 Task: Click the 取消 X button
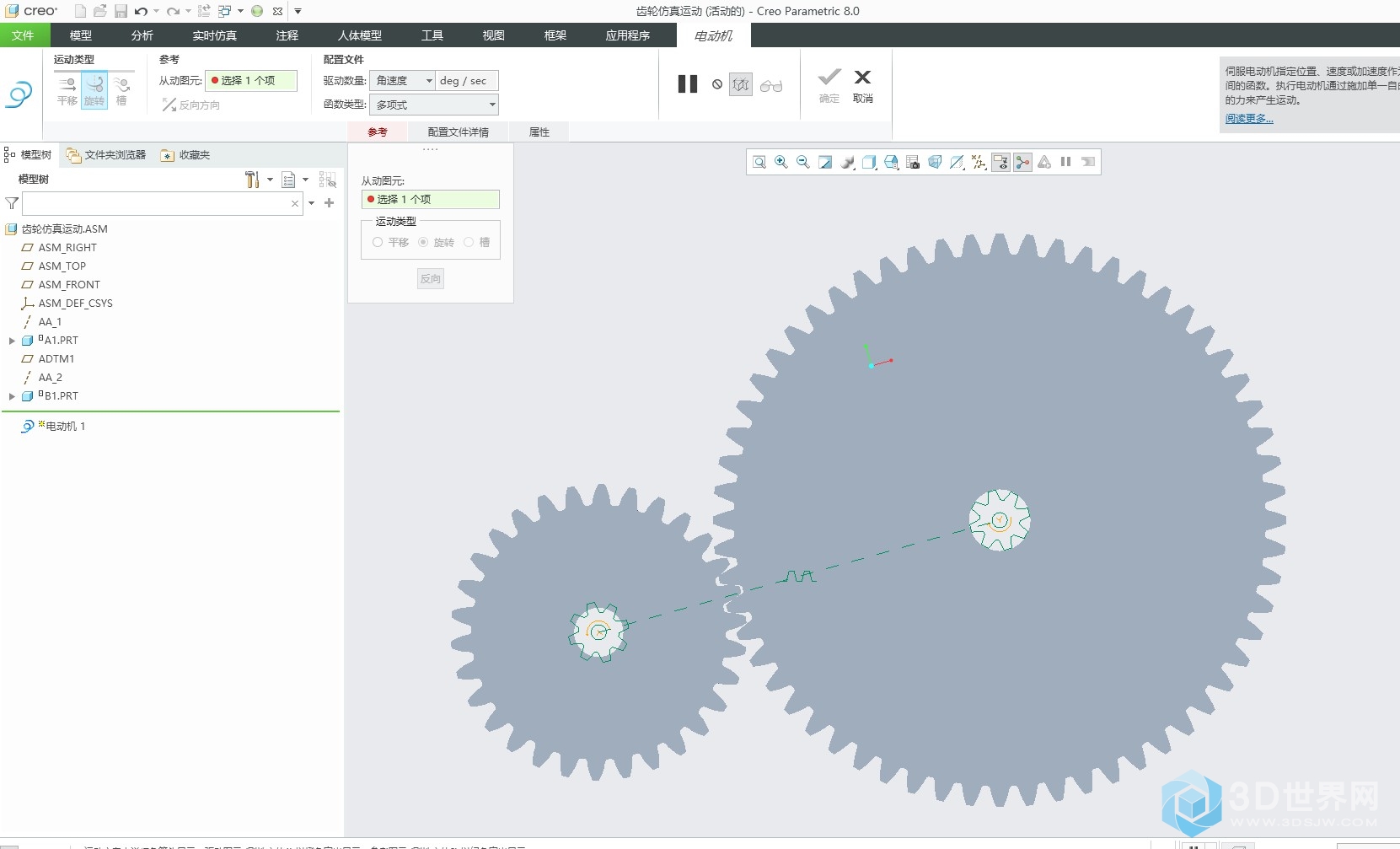click(x=862, y=85)
